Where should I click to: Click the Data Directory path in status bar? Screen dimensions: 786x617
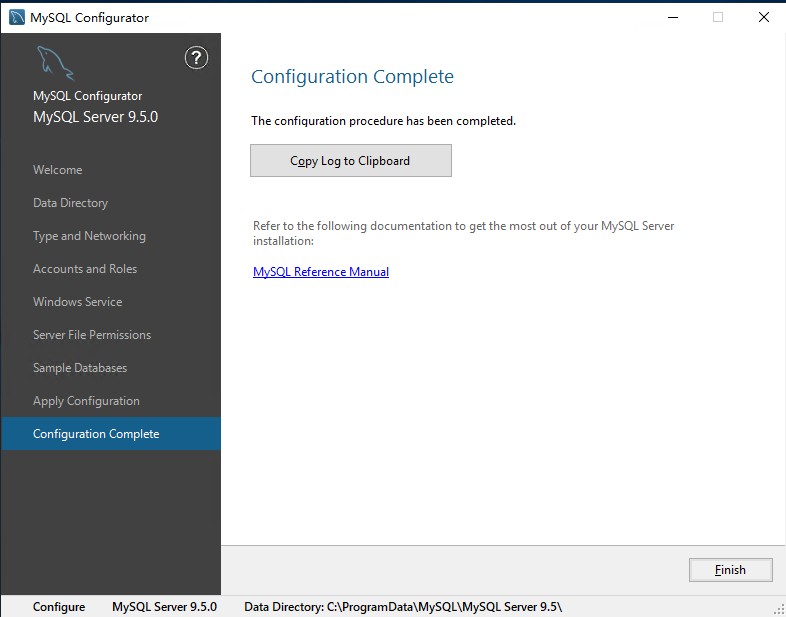403,607
